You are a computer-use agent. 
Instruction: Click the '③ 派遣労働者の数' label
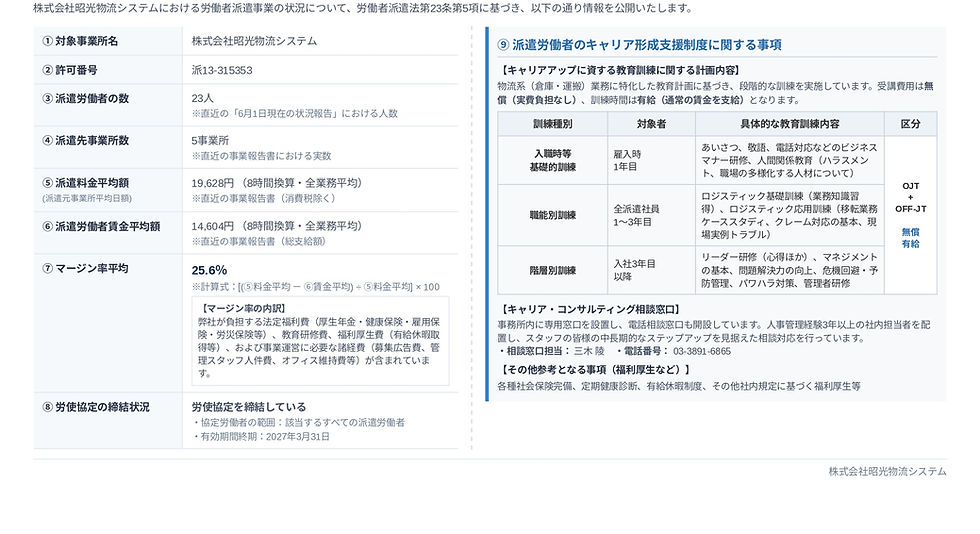[85, 99]
